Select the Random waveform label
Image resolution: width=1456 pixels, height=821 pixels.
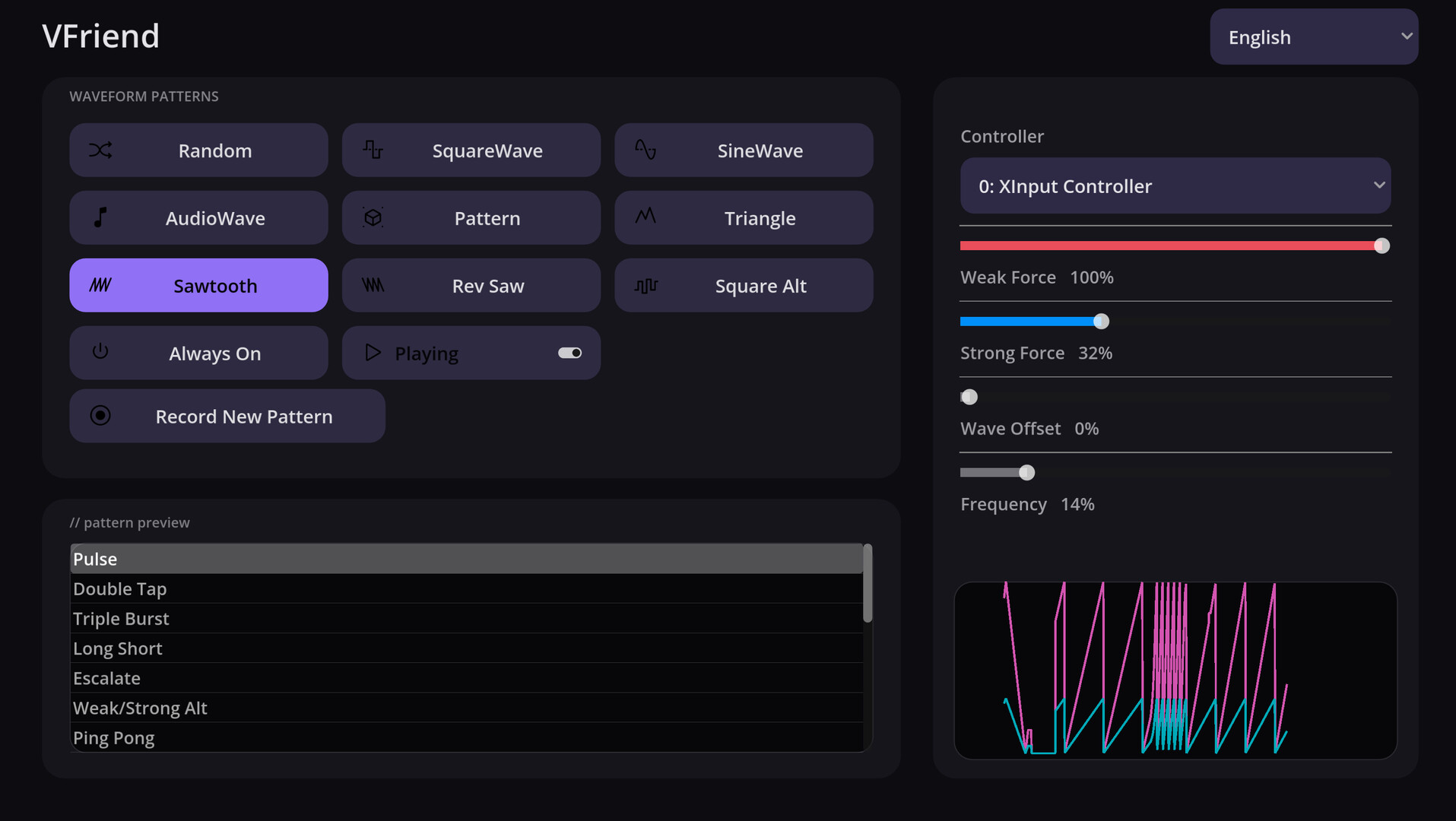215,151
